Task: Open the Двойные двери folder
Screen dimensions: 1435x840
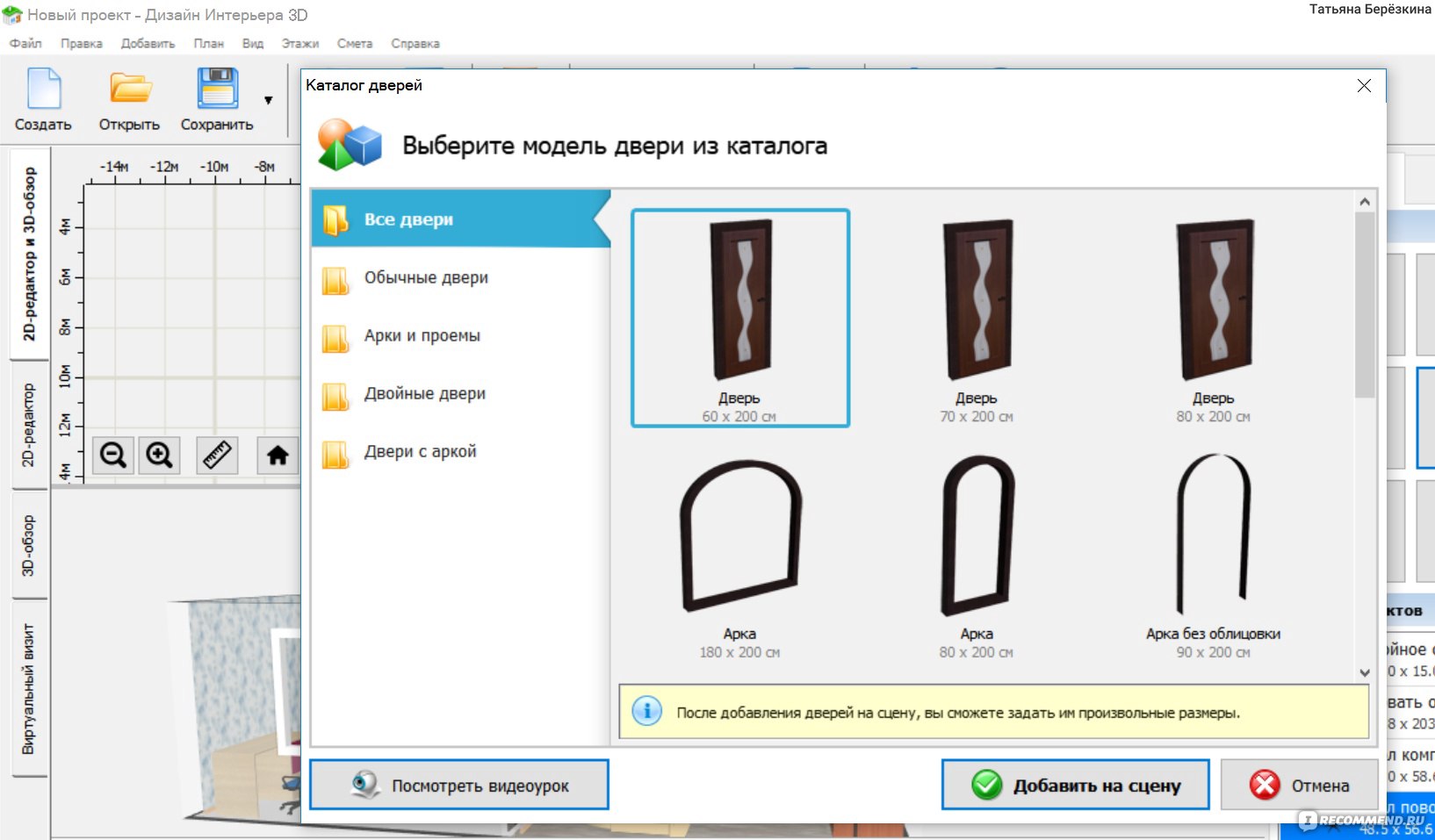Action: coord(424,394)
